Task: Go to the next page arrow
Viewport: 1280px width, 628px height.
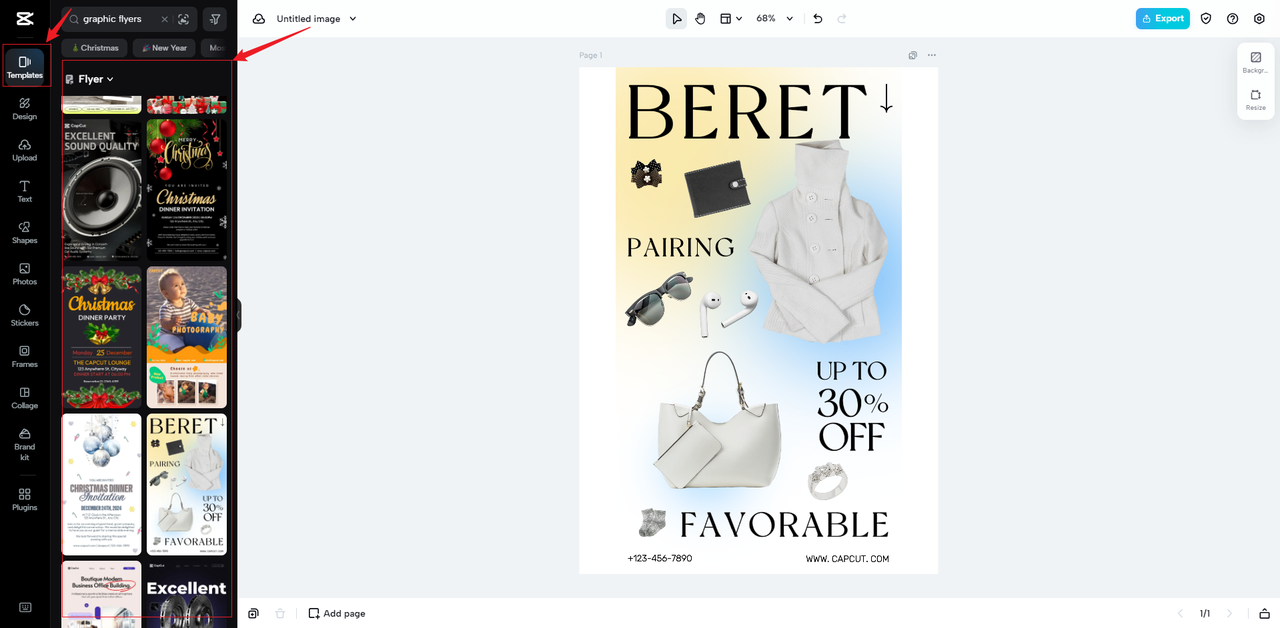Action: 1230,613
